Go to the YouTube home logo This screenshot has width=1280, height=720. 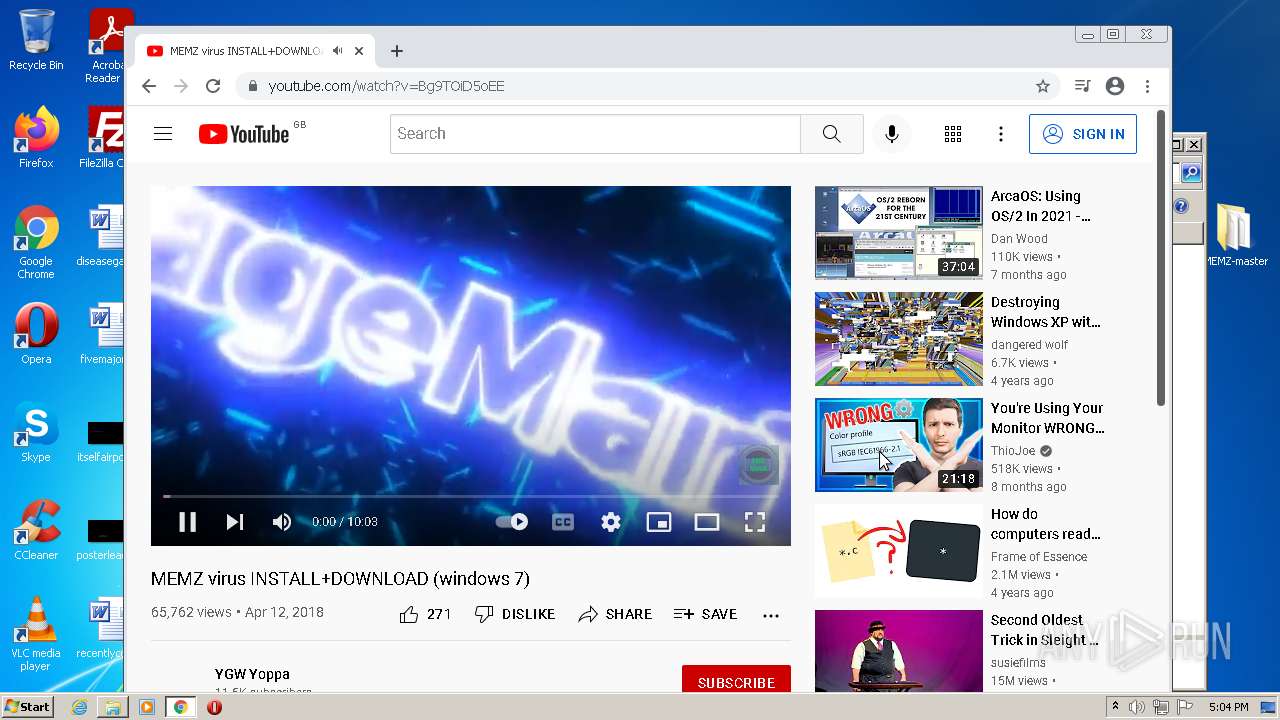[x=244, y=134]
